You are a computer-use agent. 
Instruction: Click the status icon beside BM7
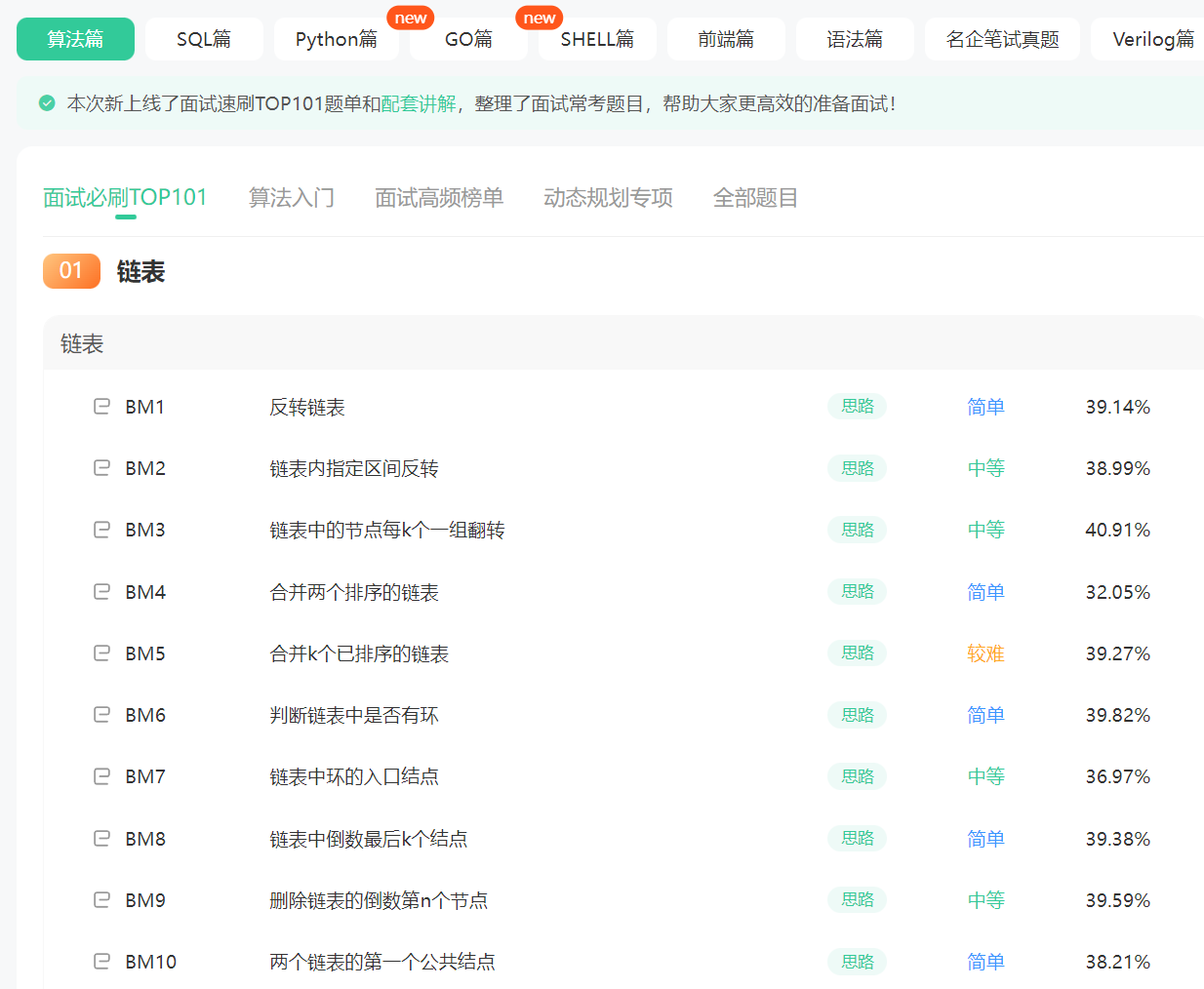pyautogui.click(x=101, y=776)
